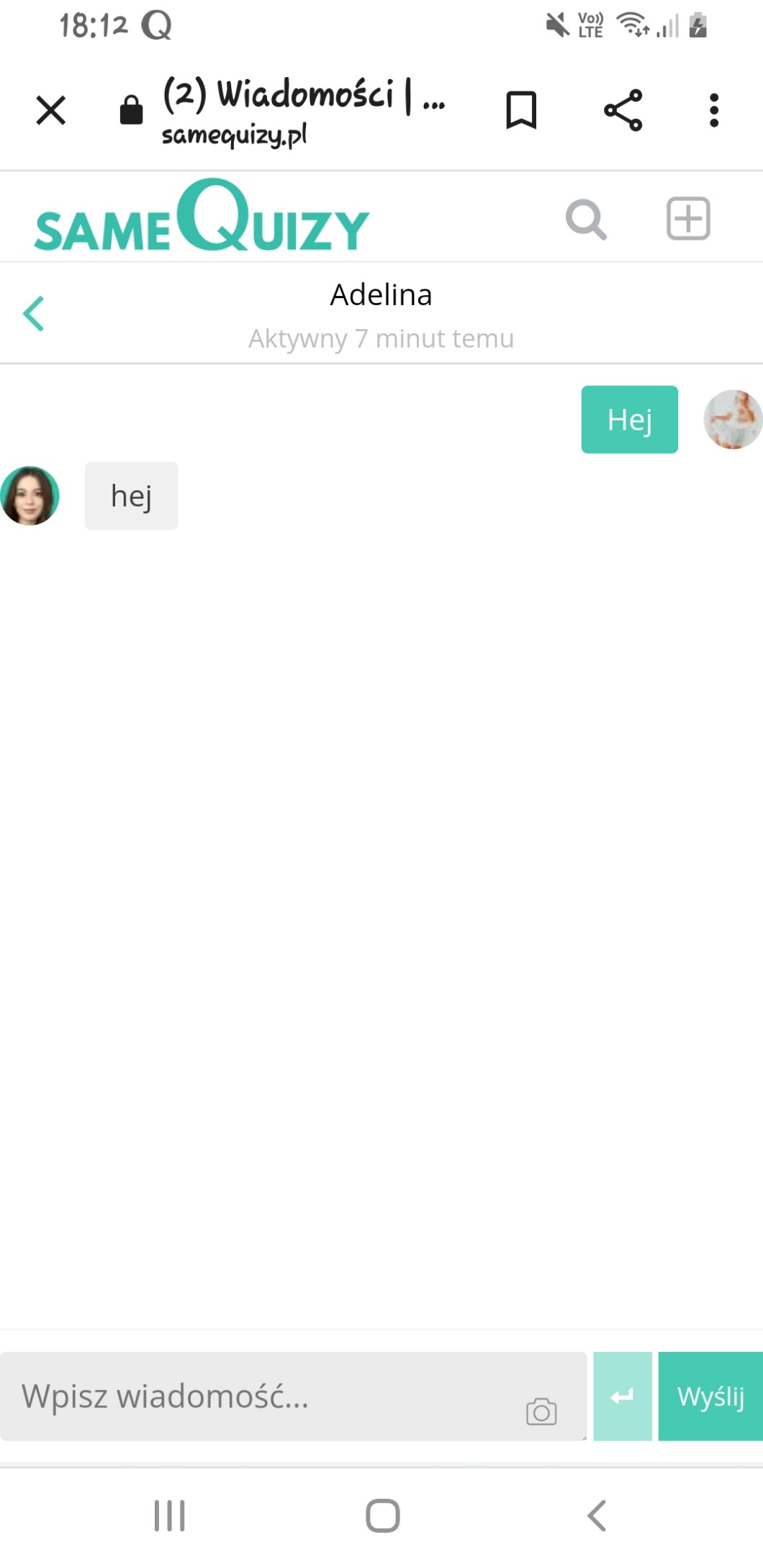
Task: Select the received gray hej bubble
Action: coord(132,496)
